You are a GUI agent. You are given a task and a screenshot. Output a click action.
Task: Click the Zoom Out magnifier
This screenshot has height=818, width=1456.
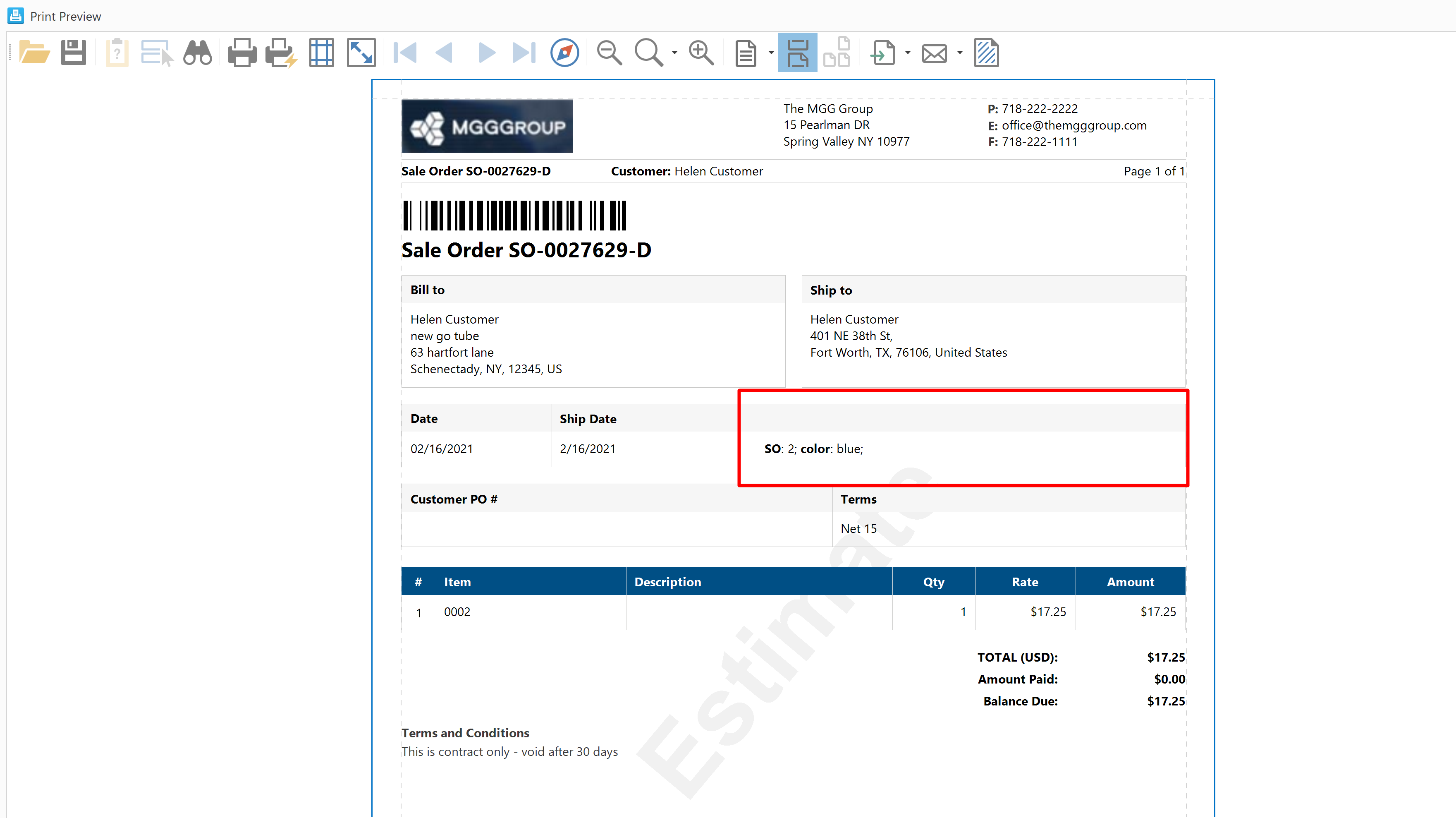coord(609,53)
